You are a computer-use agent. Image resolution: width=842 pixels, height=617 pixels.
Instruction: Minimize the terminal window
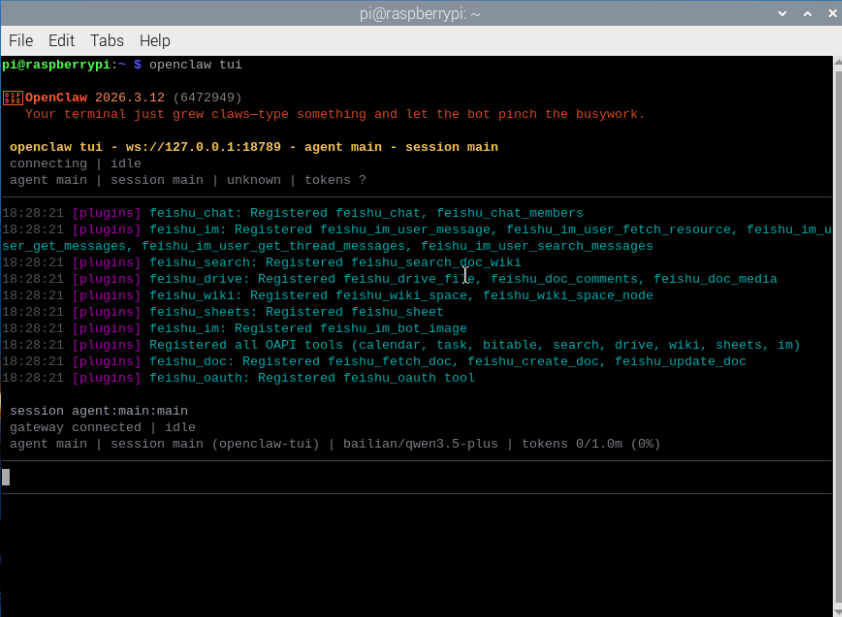[x=782, y=13]
